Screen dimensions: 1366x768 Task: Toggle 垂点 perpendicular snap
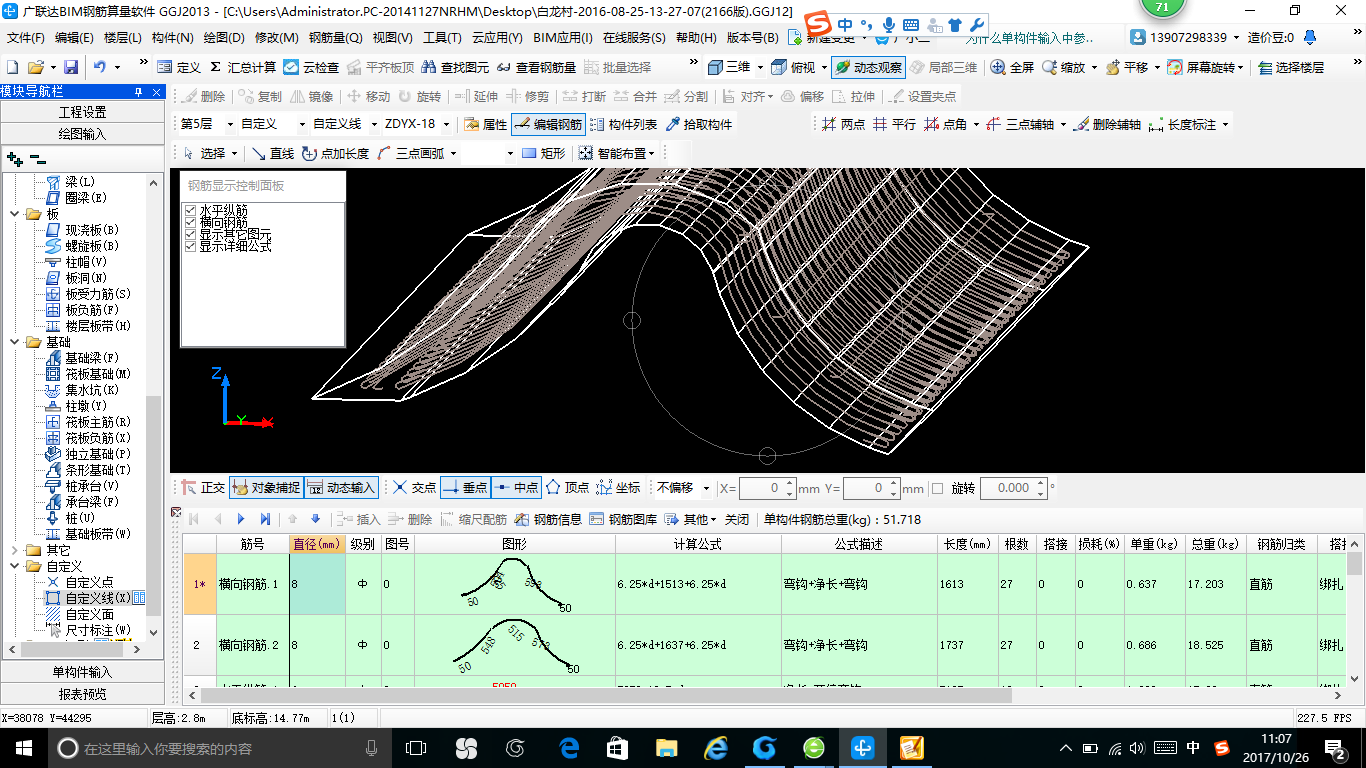(x=464, y=488)
